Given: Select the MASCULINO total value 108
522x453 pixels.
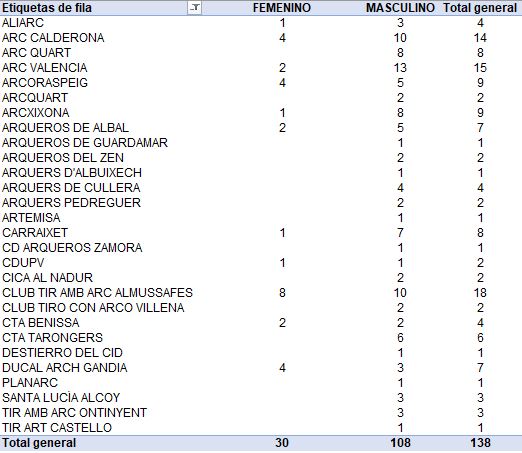Looking at the screenshot, I should coord(400,443).
